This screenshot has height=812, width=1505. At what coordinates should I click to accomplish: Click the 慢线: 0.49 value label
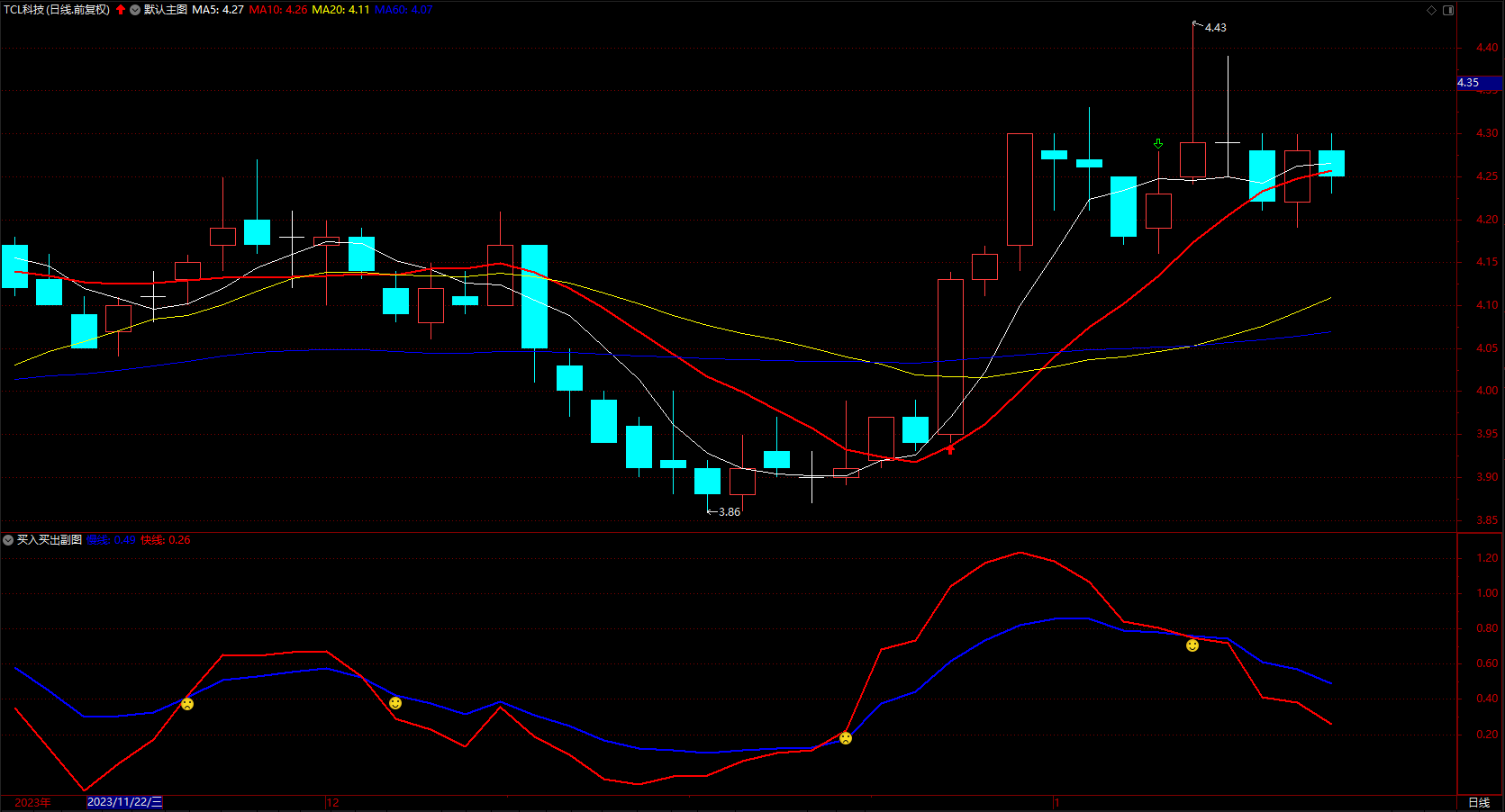click(111, 540)
